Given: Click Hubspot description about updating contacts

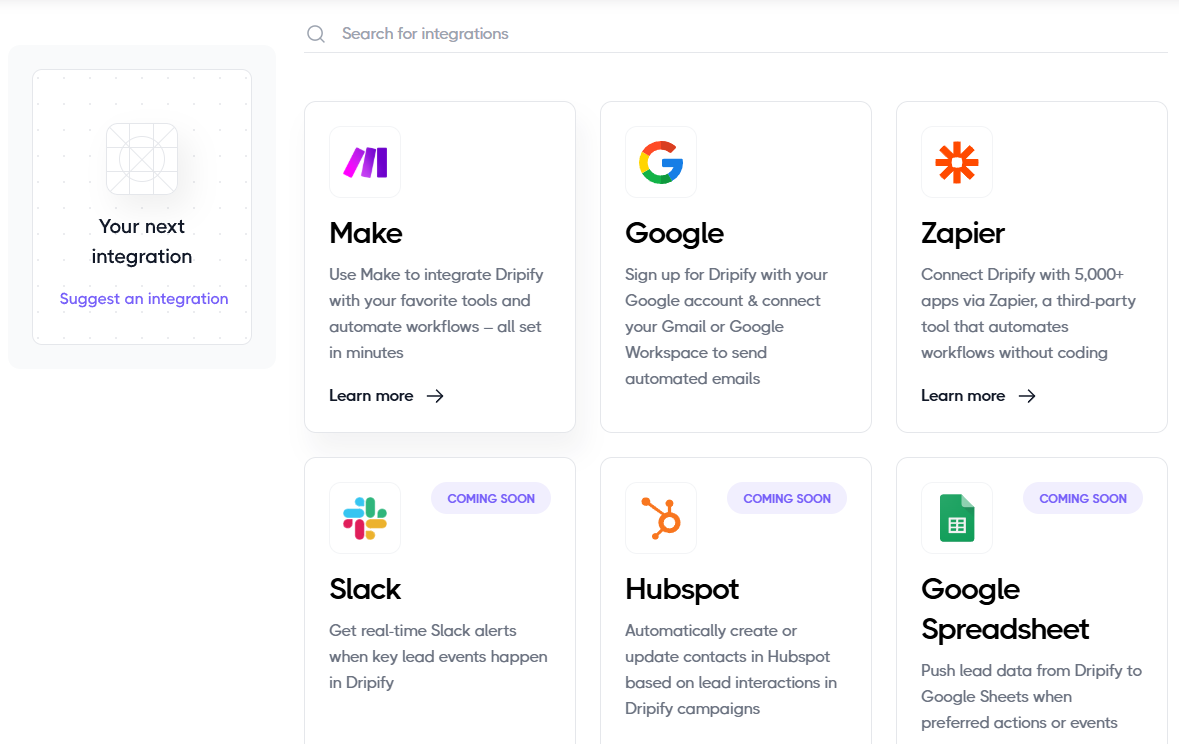Looking at the screenshot, I should tap(731, 670).
